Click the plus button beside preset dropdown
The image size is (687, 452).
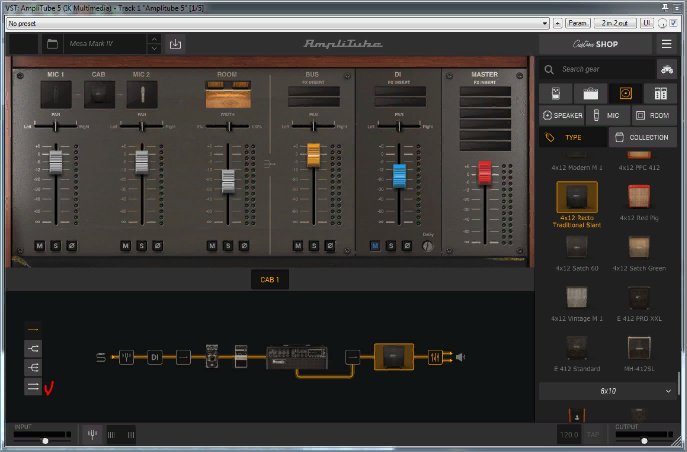pyautogui.click(x=557, y=23)
